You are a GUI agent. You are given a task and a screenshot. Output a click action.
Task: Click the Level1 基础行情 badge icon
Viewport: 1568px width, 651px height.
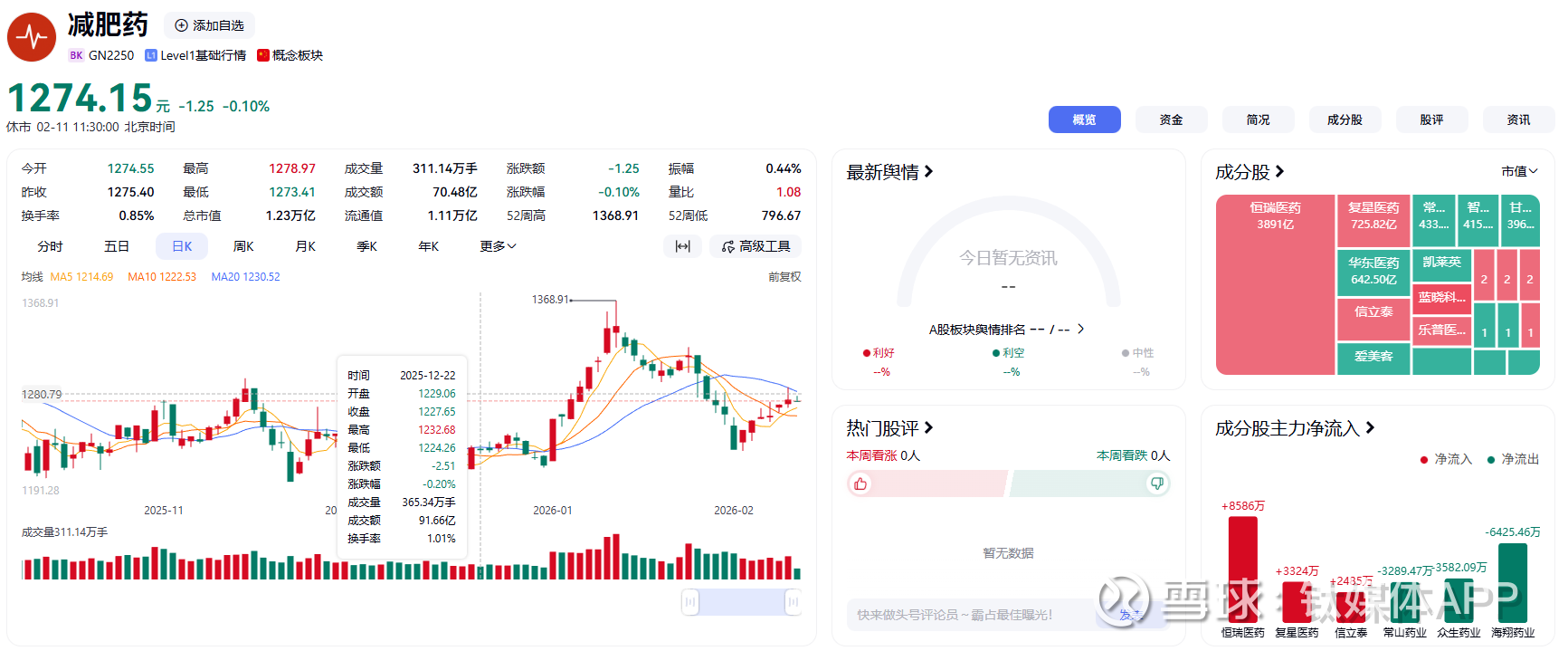pyautogui.click(x=151, y=55)
